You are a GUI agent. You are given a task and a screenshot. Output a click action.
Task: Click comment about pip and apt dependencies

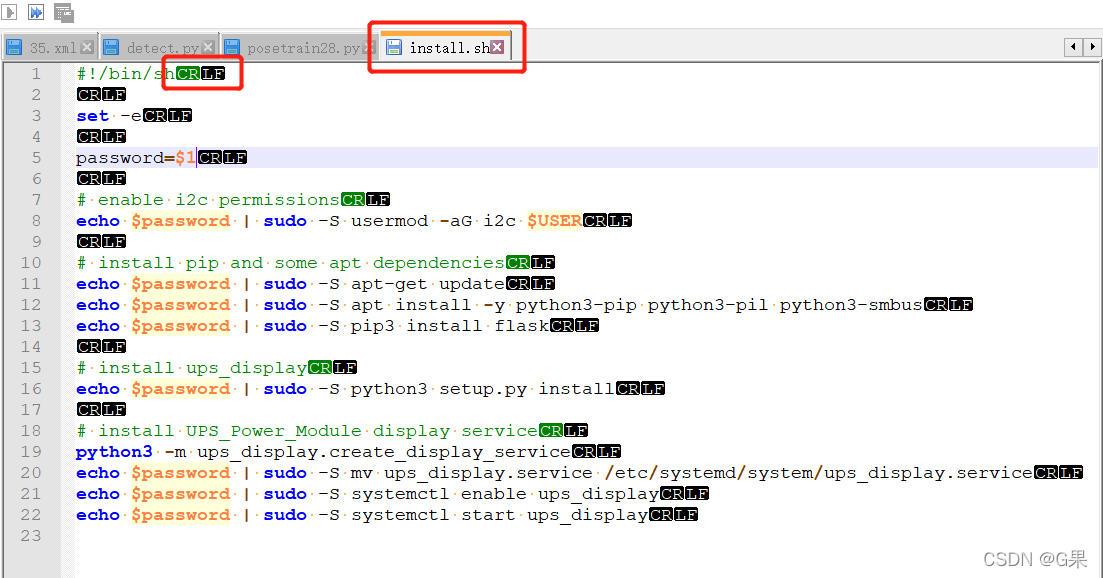click(x=291, y=263)
